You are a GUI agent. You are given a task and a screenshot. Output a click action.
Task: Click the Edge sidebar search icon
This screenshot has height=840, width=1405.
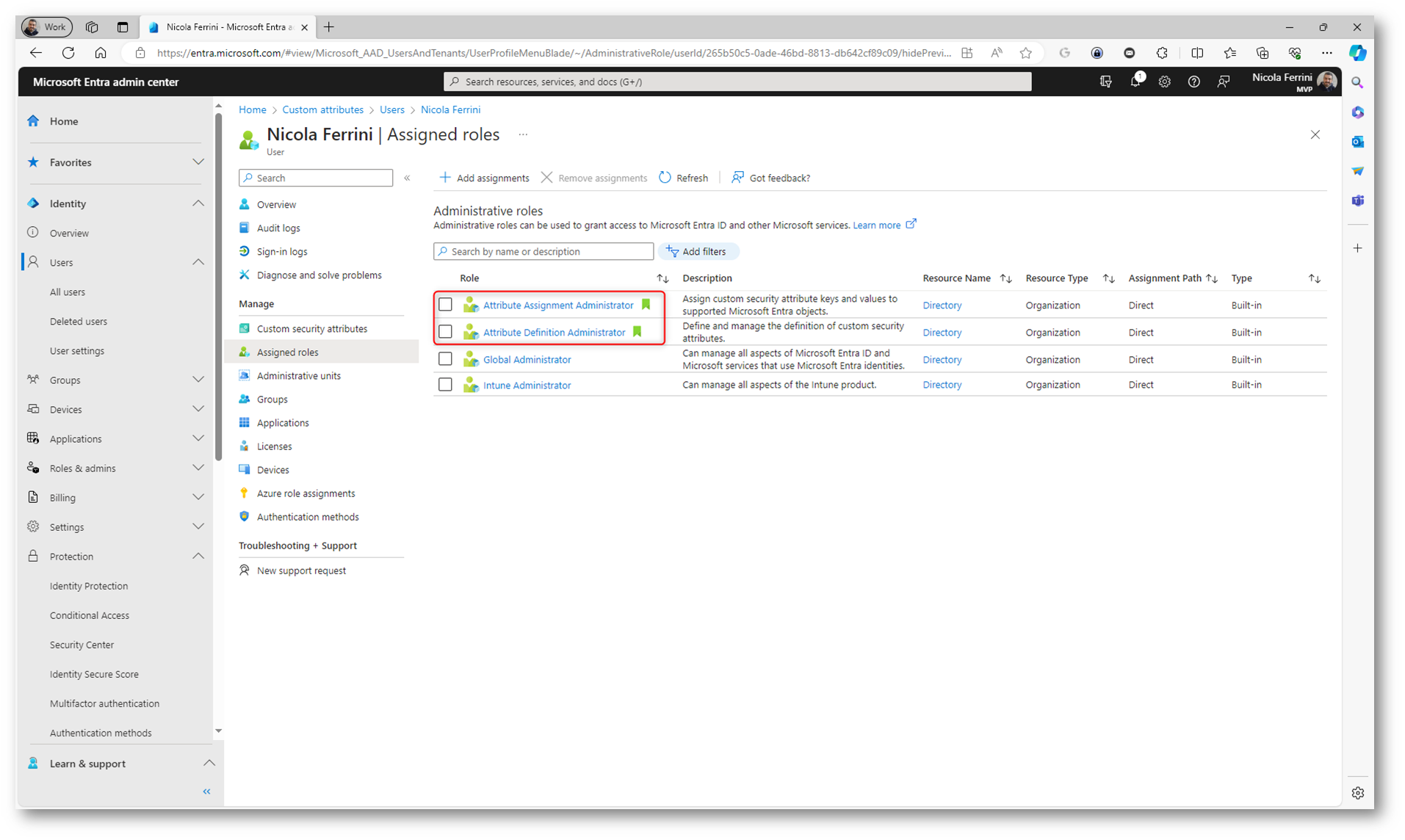[x=1357, y=83]
